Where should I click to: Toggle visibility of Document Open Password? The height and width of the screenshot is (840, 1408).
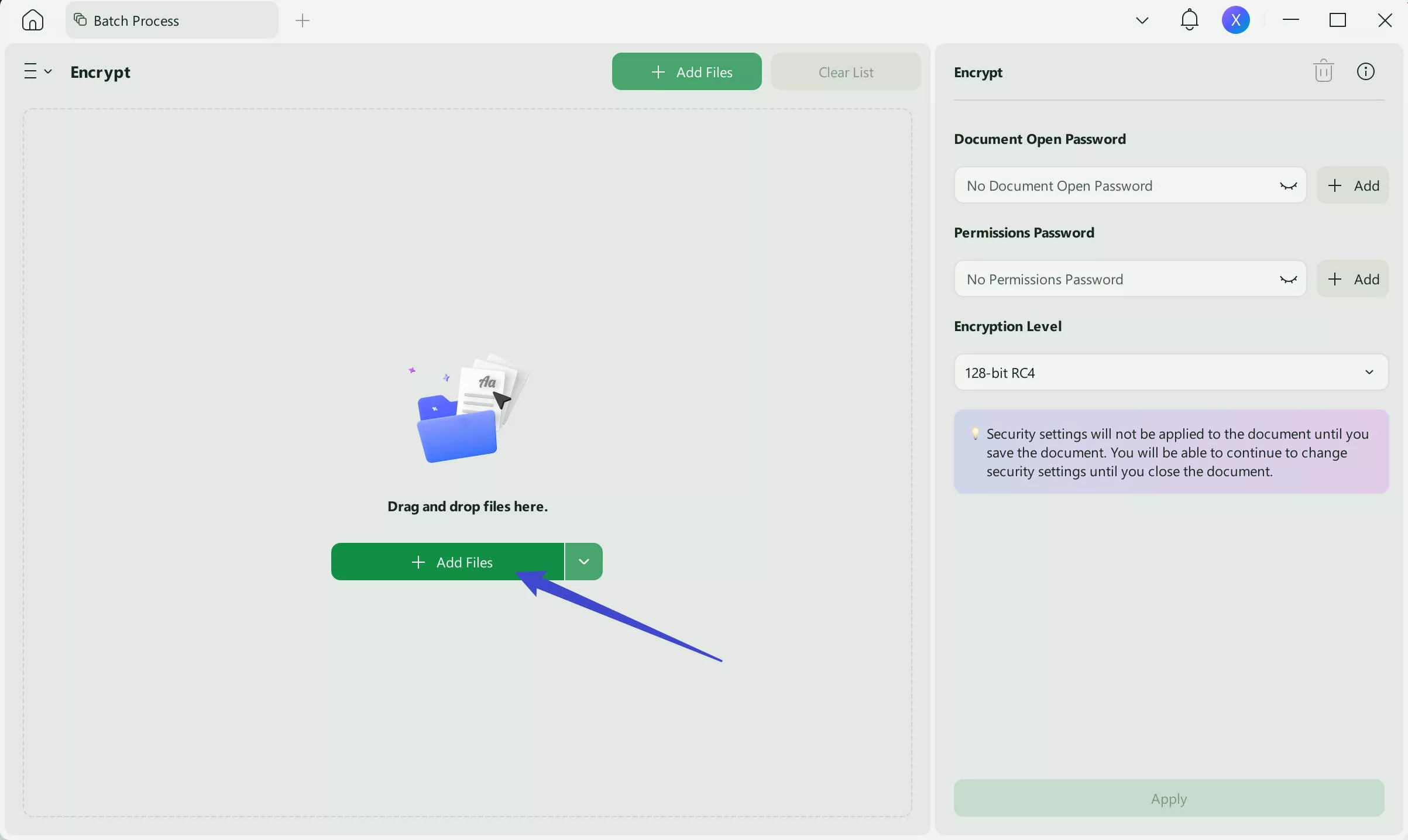click(x=1288, y=186)
